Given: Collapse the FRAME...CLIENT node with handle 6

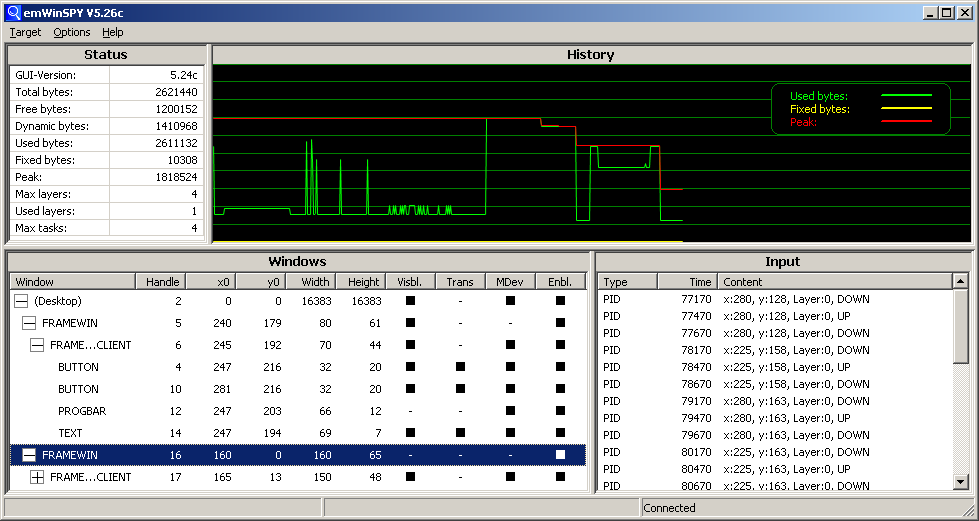Looking at the screenshot, I should click(x=37, y=345).
